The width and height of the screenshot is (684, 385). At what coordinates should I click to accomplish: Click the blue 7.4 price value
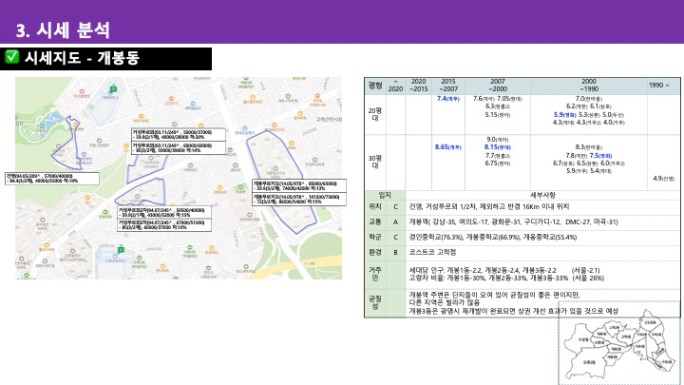tap(448, 99)
